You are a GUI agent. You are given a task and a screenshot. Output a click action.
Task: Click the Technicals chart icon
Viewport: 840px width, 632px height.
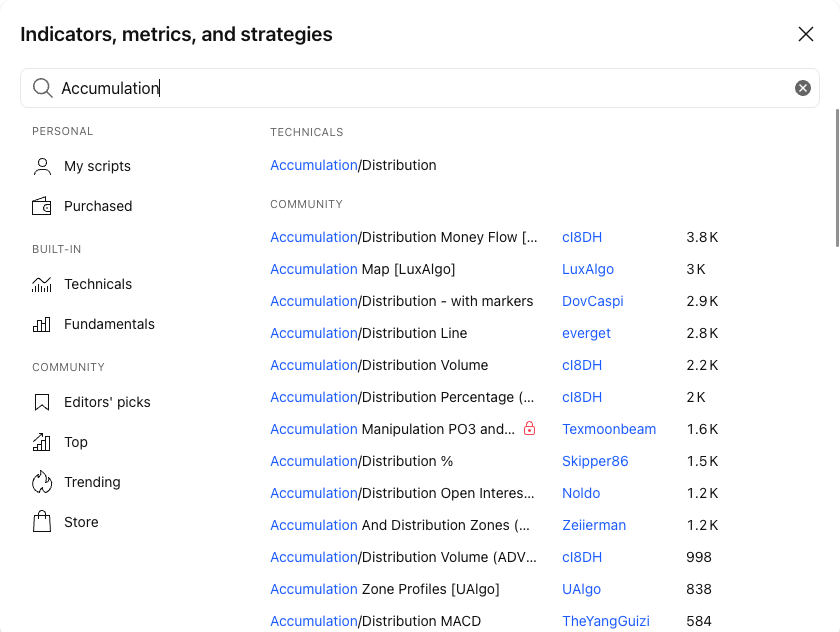tap(42, 284)
